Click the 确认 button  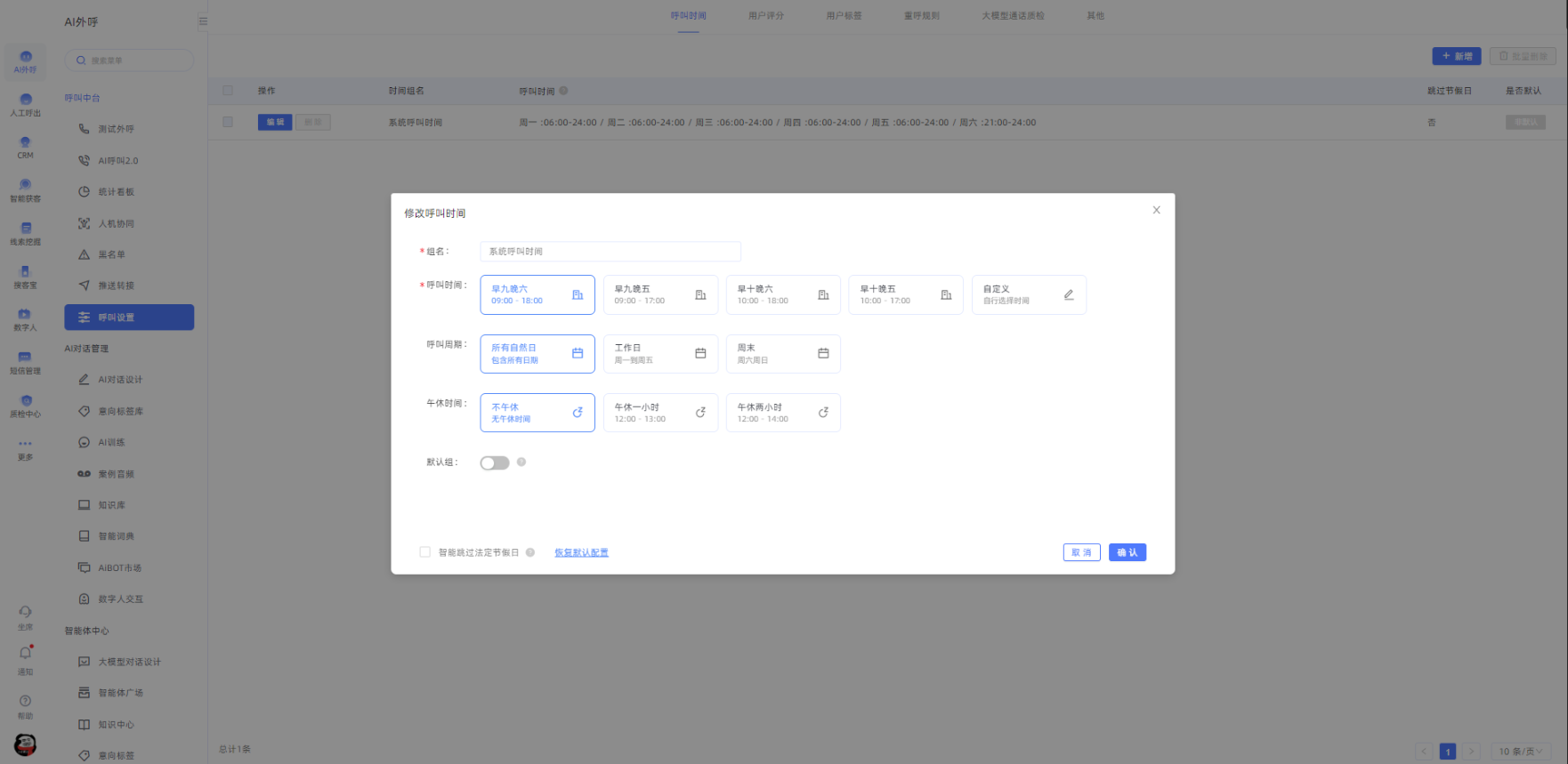point(1127,552)
